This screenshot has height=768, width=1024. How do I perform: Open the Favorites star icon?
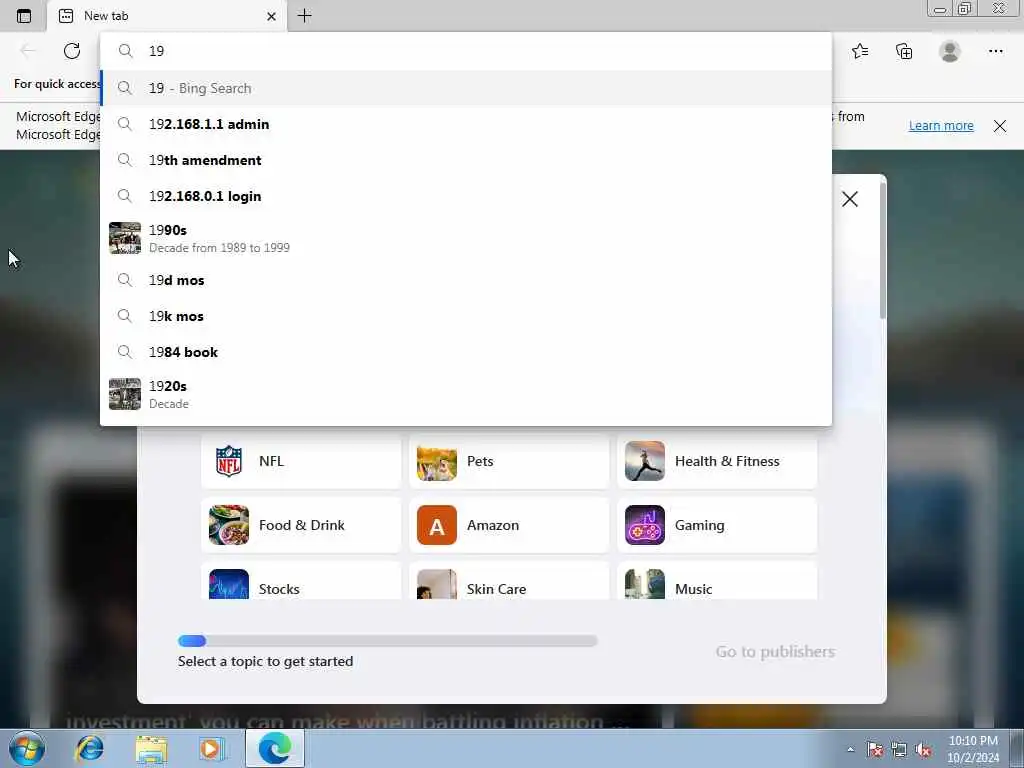click(x=860, y=51)
